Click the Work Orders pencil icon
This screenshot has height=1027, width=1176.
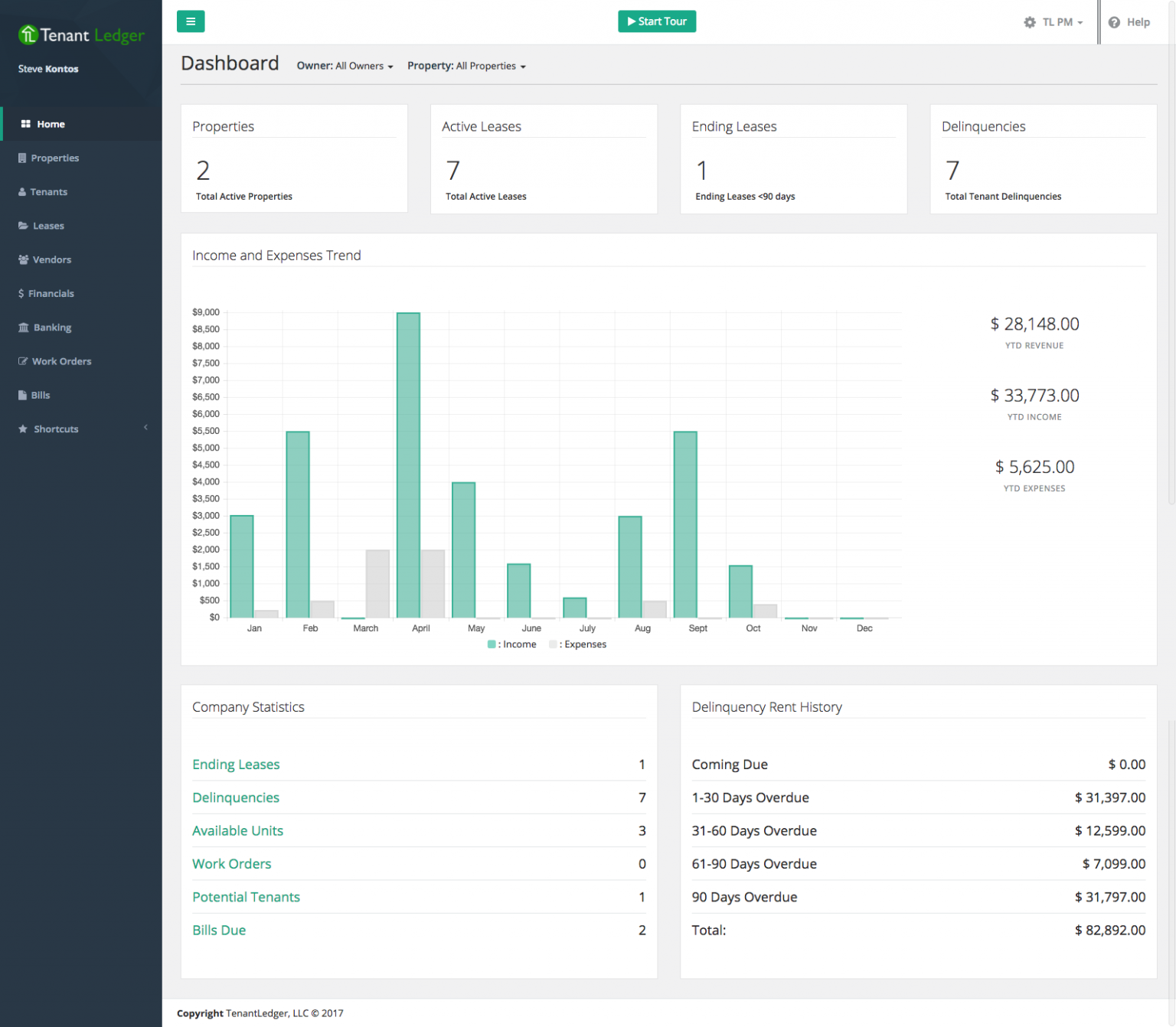[x=21, y=361]
